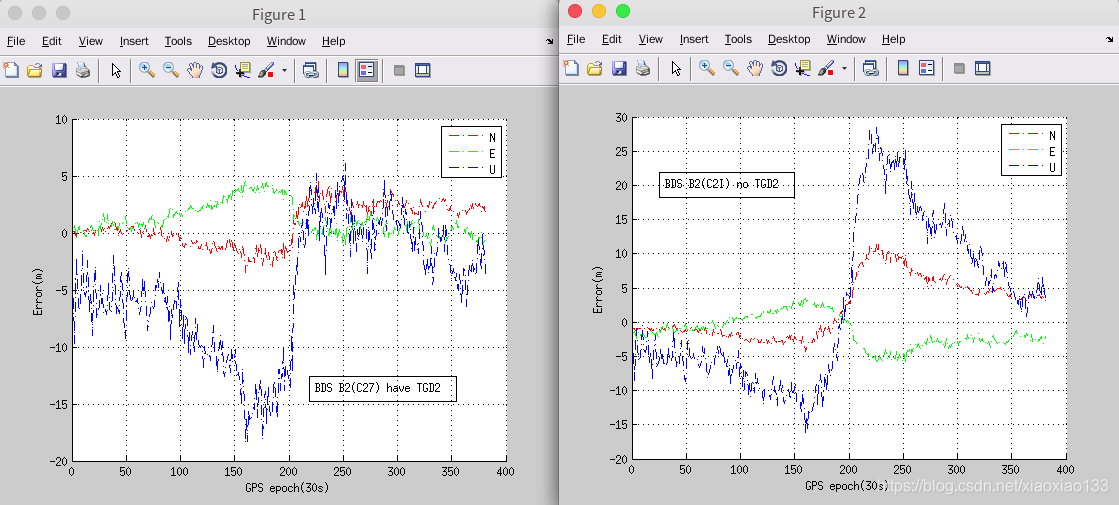Print Figure 1 using the printer icon
This screenshot has height=505, width=1119.
(83, 69)
